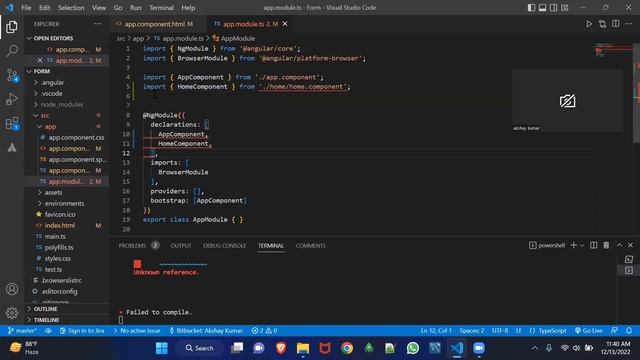Click Sign in to Jira status item

point(82,331)
